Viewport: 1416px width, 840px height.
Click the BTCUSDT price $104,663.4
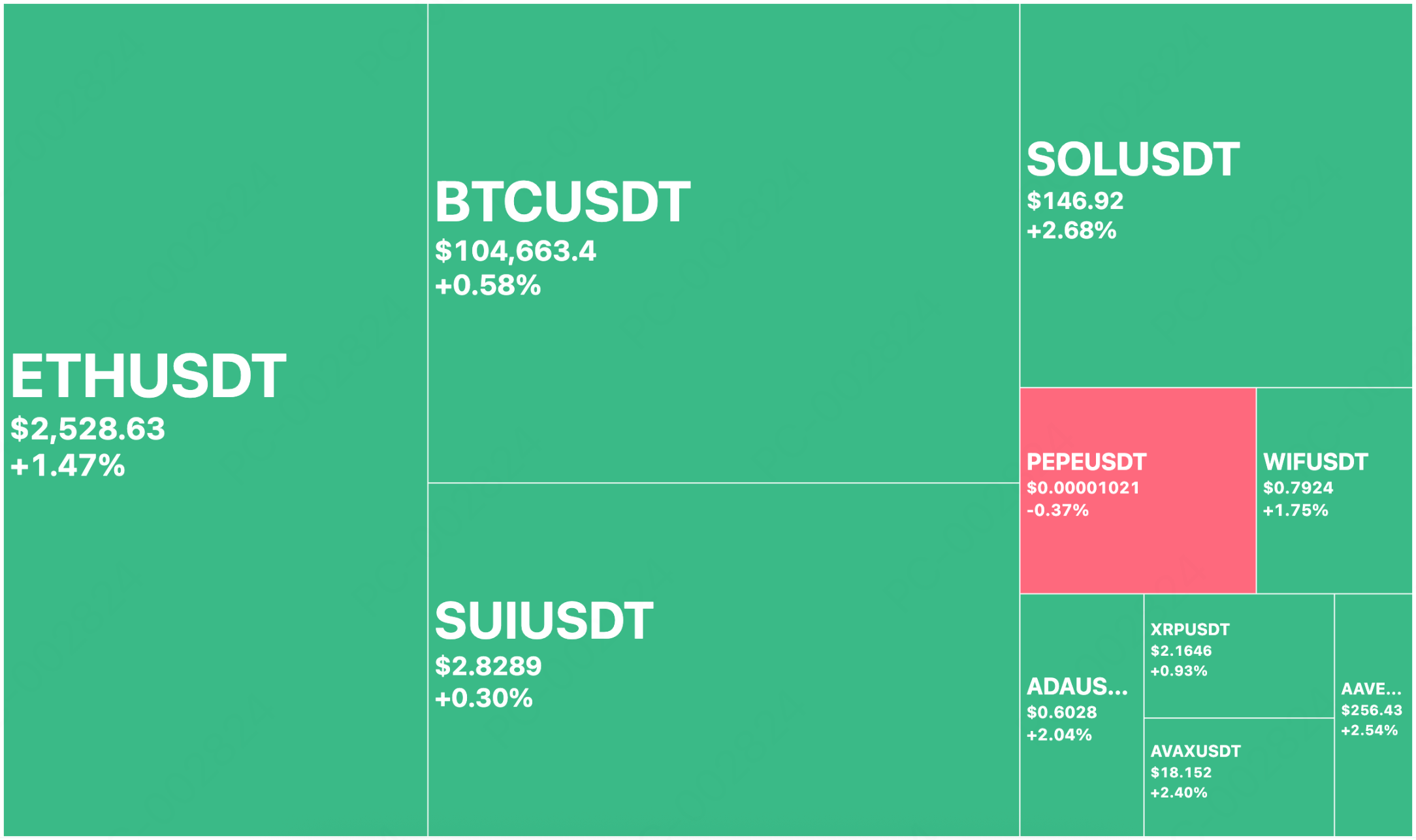click(515, 251)
